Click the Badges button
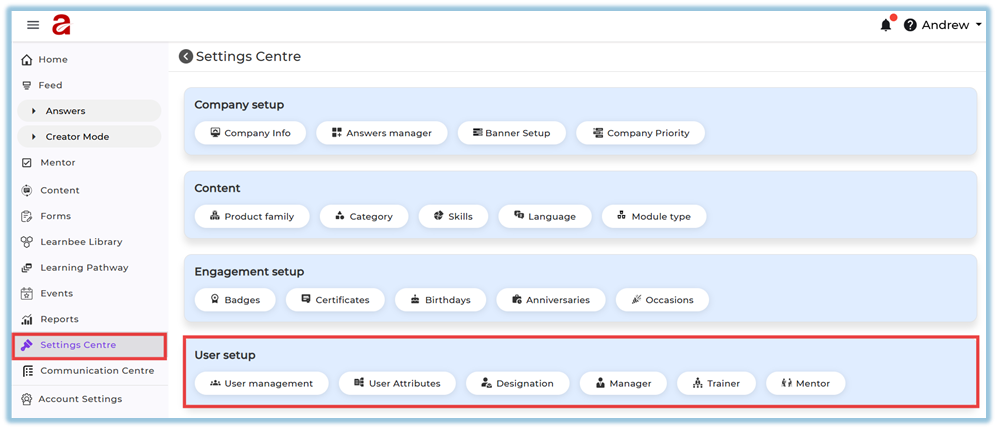This screenshot has width=997, height=429. 233,299
